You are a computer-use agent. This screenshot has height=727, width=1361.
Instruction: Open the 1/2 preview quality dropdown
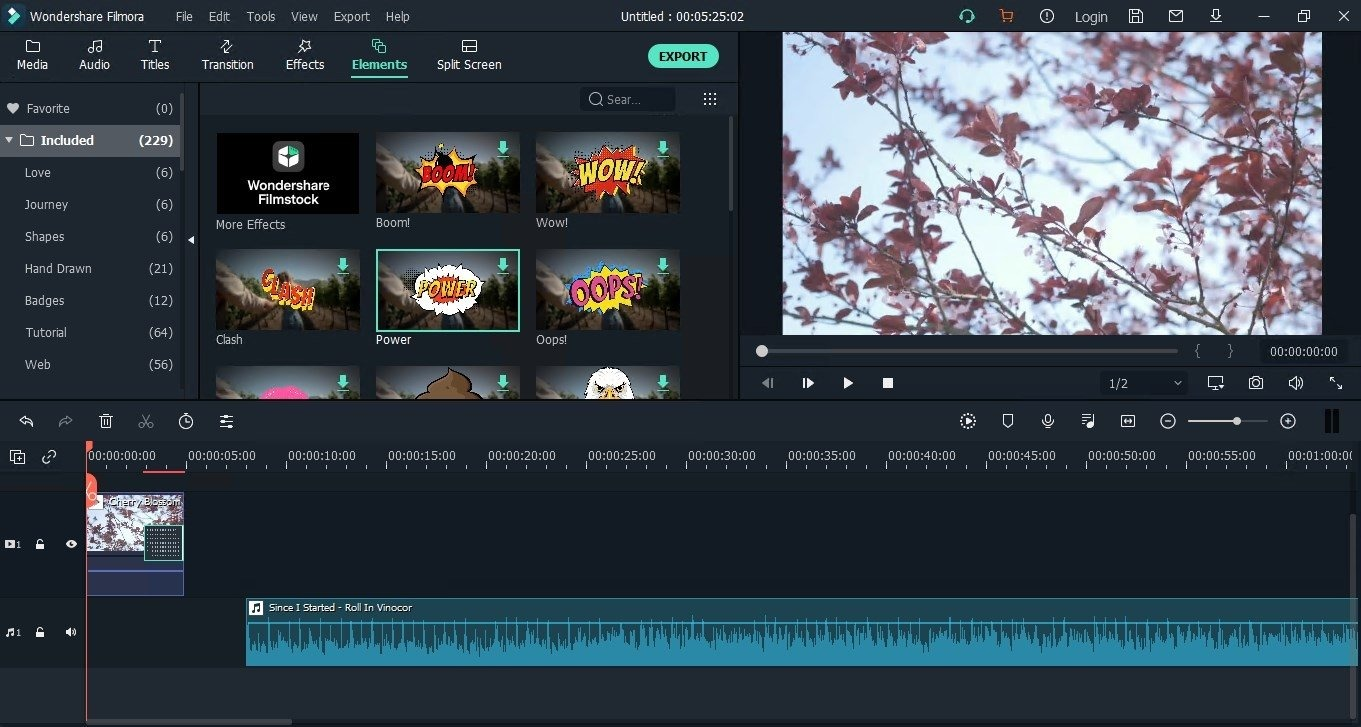pos(1145,383)
